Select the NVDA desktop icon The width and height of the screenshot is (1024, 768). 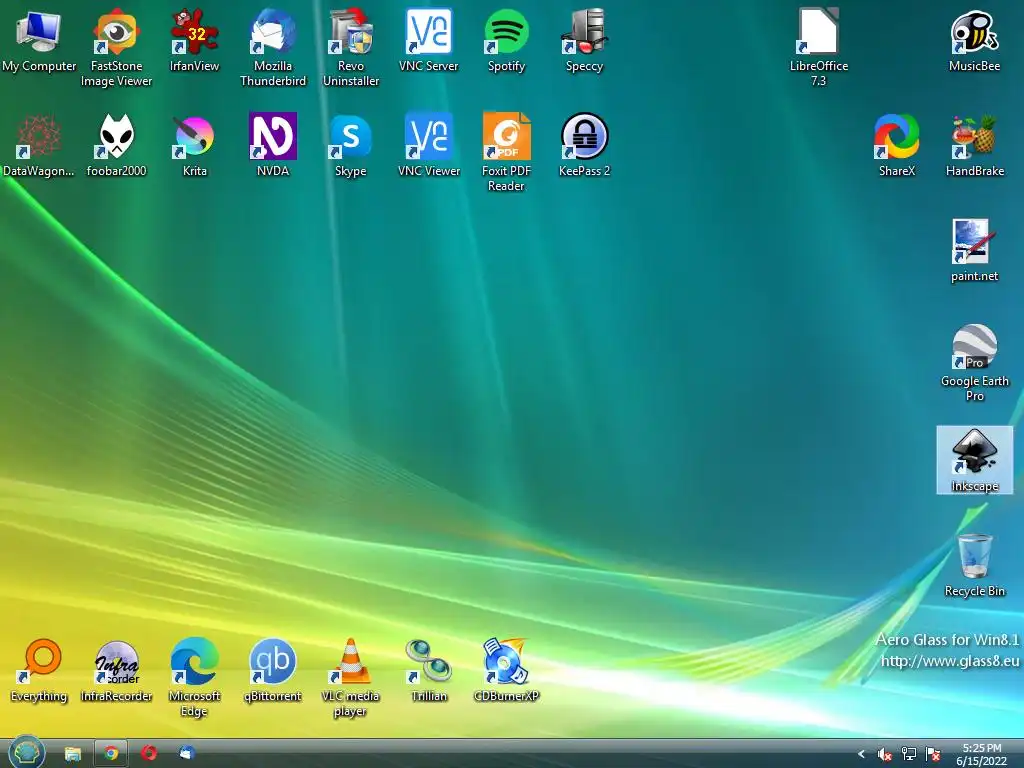(x=272, y=145)
